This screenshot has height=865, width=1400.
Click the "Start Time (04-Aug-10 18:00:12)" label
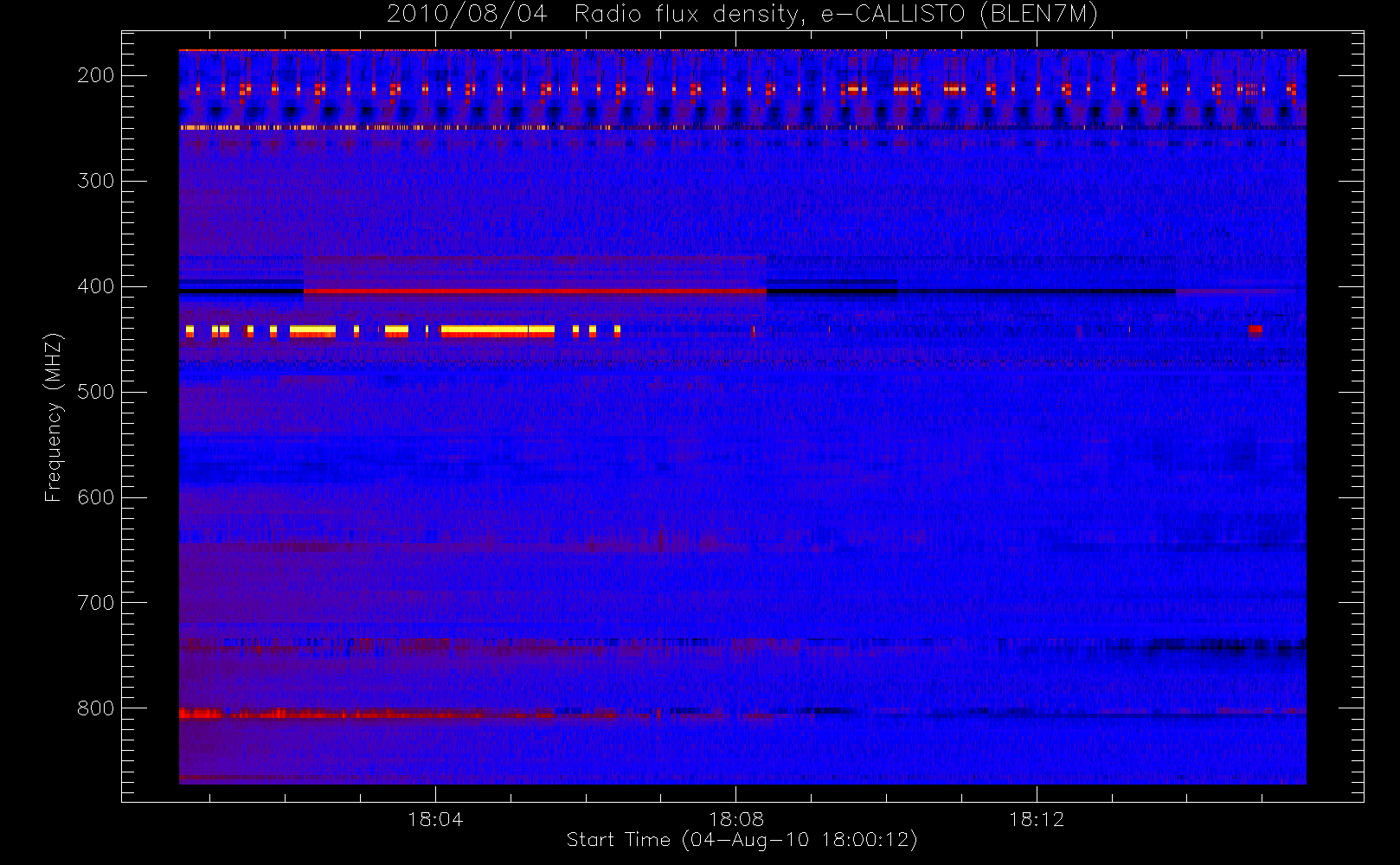point(742,840)
